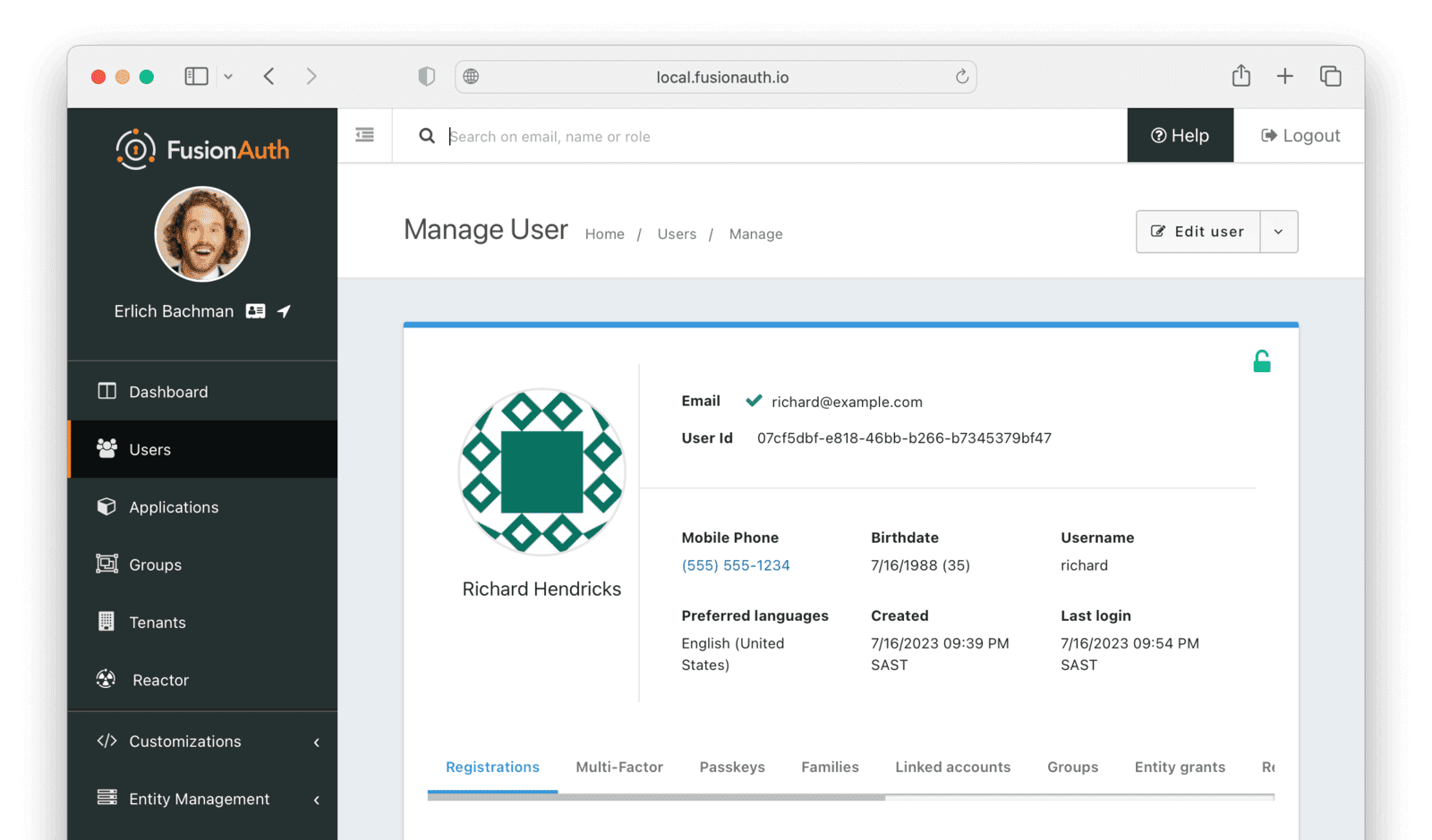Click Erlich Bachman's avatar photo
The width and height of the screenshot is (1432, 840).
pos(202,234)
